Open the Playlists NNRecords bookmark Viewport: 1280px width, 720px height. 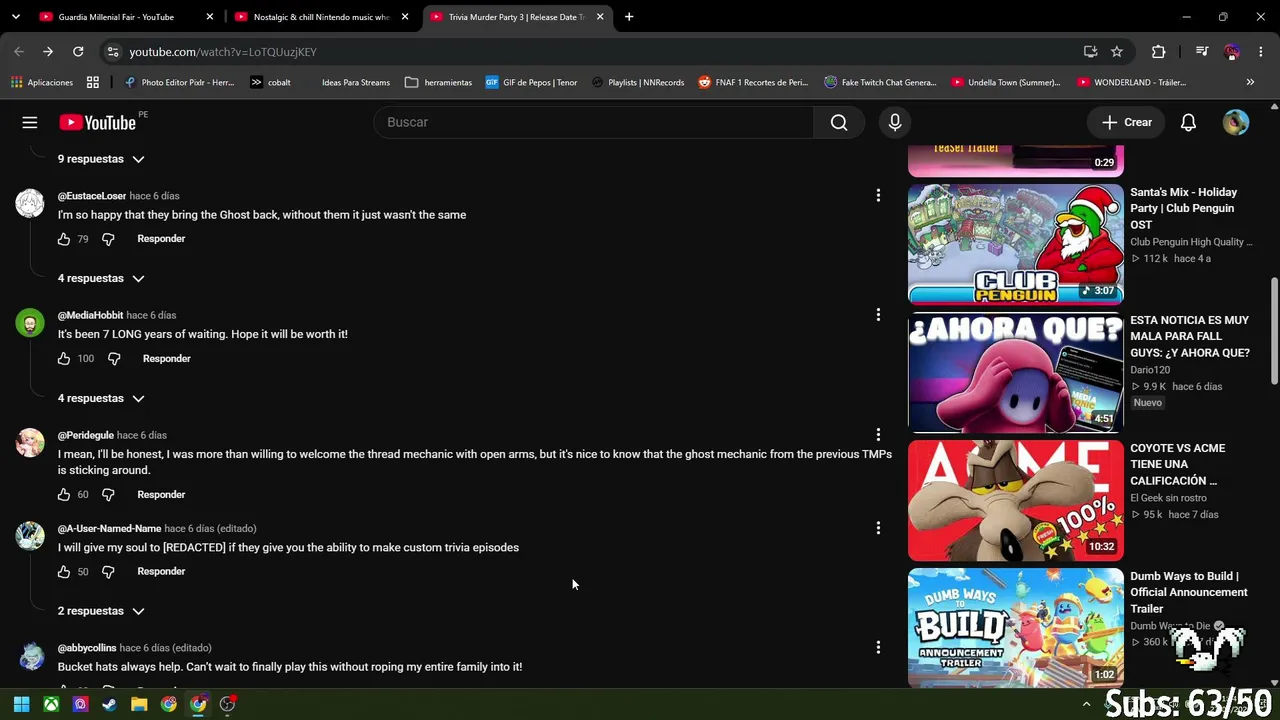tap(638, 82)
